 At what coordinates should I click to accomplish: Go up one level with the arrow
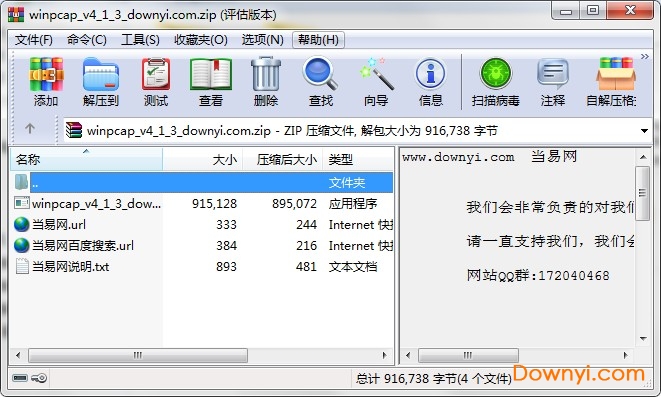click(30, 128)
